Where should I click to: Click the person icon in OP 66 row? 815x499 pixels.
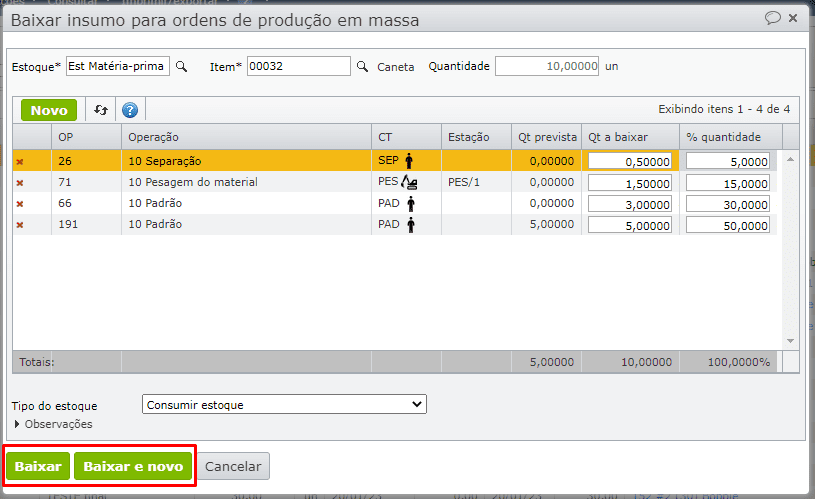coord(411,204)
